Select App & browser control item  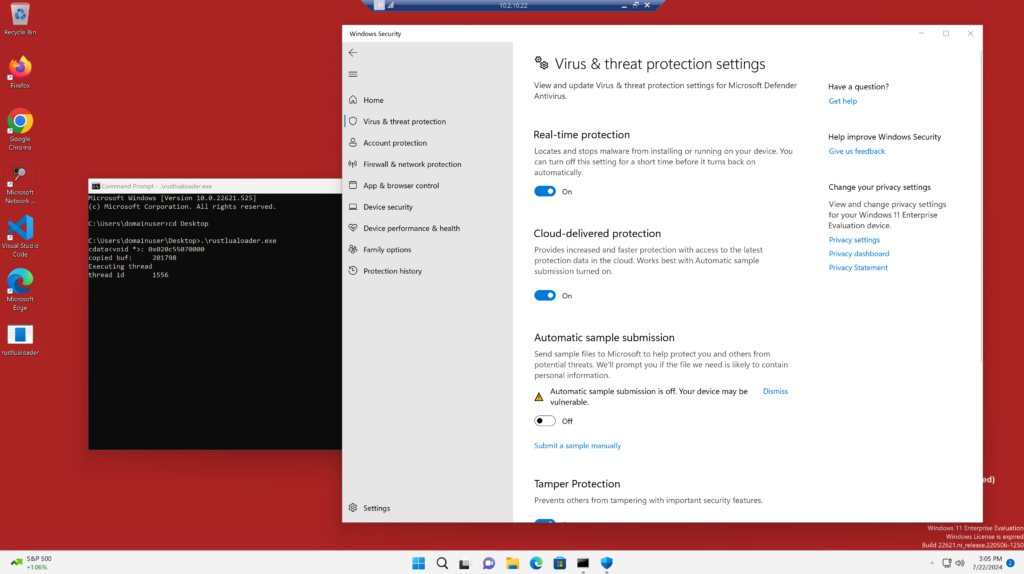[401, 185]
